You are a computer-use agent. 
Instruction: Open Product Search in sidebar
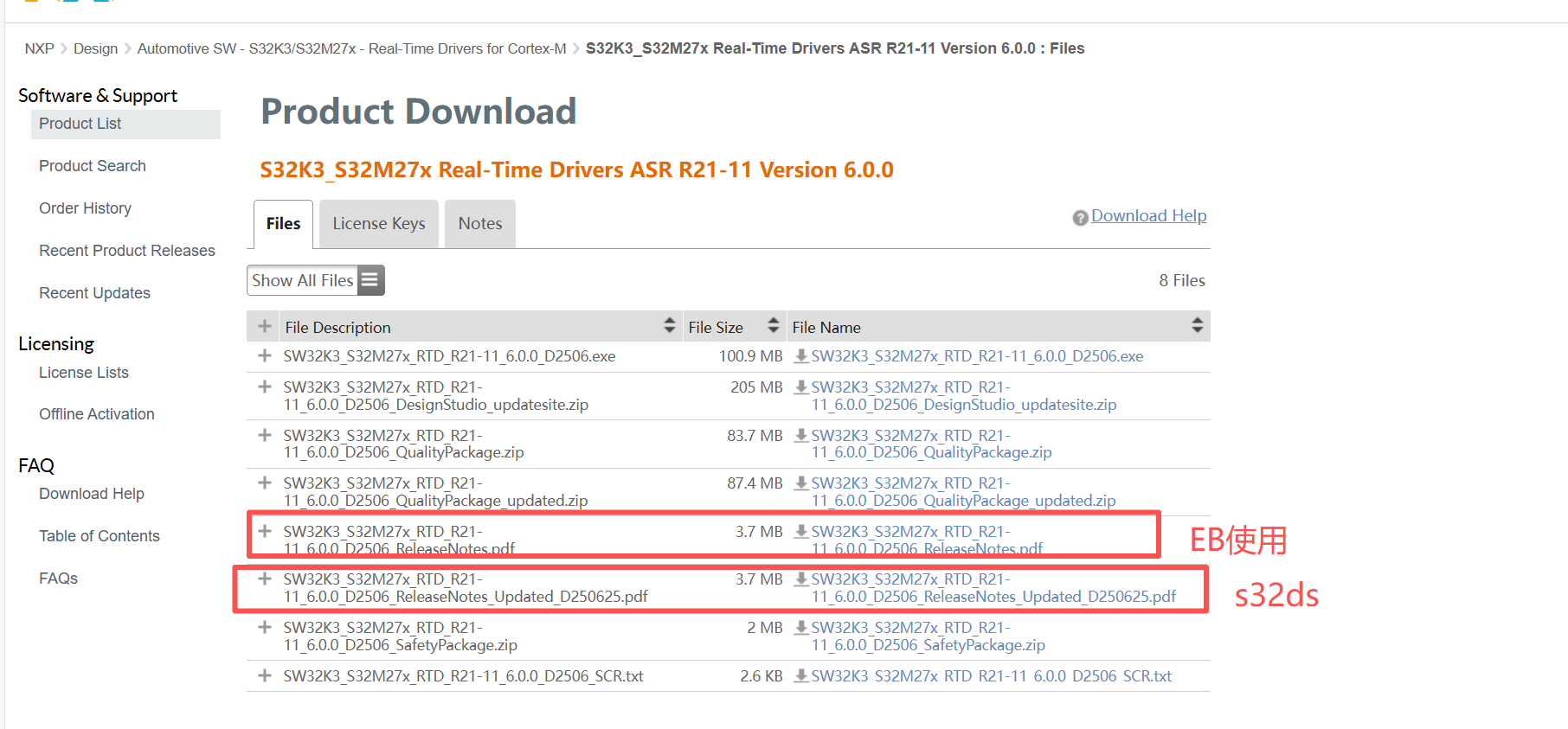(93, 166)
